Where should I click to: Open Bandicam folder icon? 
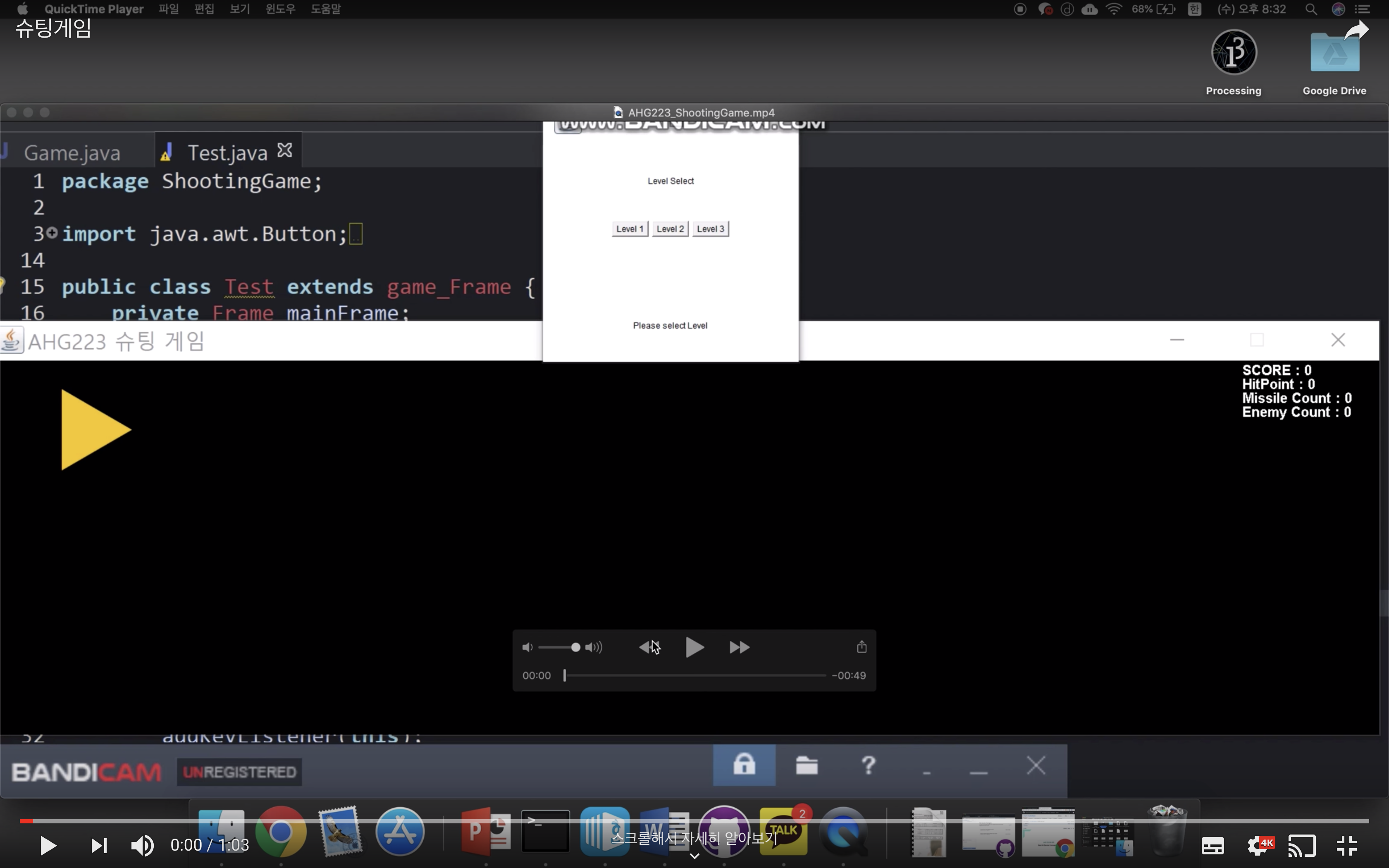point(807,765)
